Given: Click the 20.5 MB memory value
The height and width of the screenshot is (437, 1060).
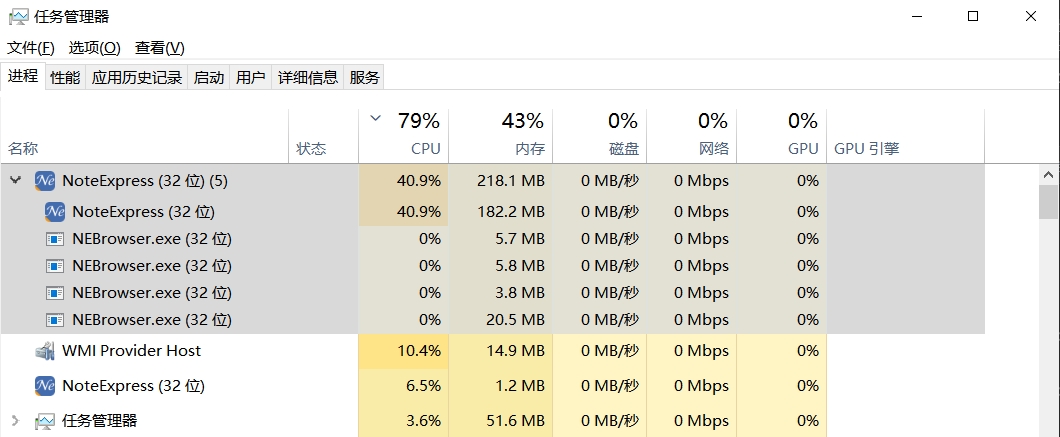Looking at the screenshot, I should 516,319.
